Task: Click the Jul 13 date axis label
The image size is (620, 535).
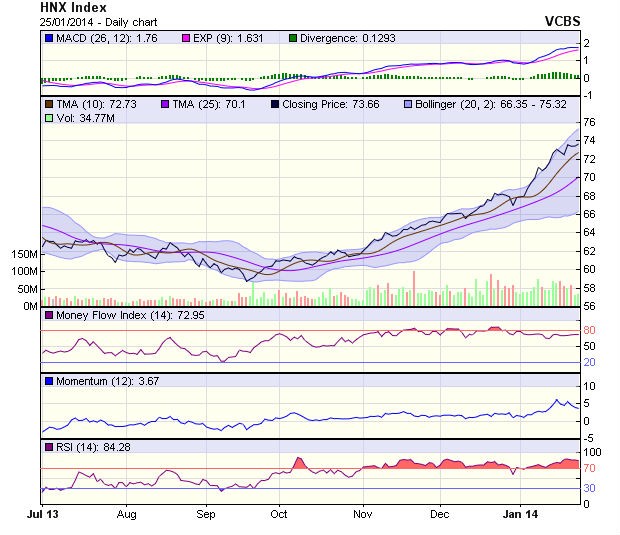Action: [43, 515]
